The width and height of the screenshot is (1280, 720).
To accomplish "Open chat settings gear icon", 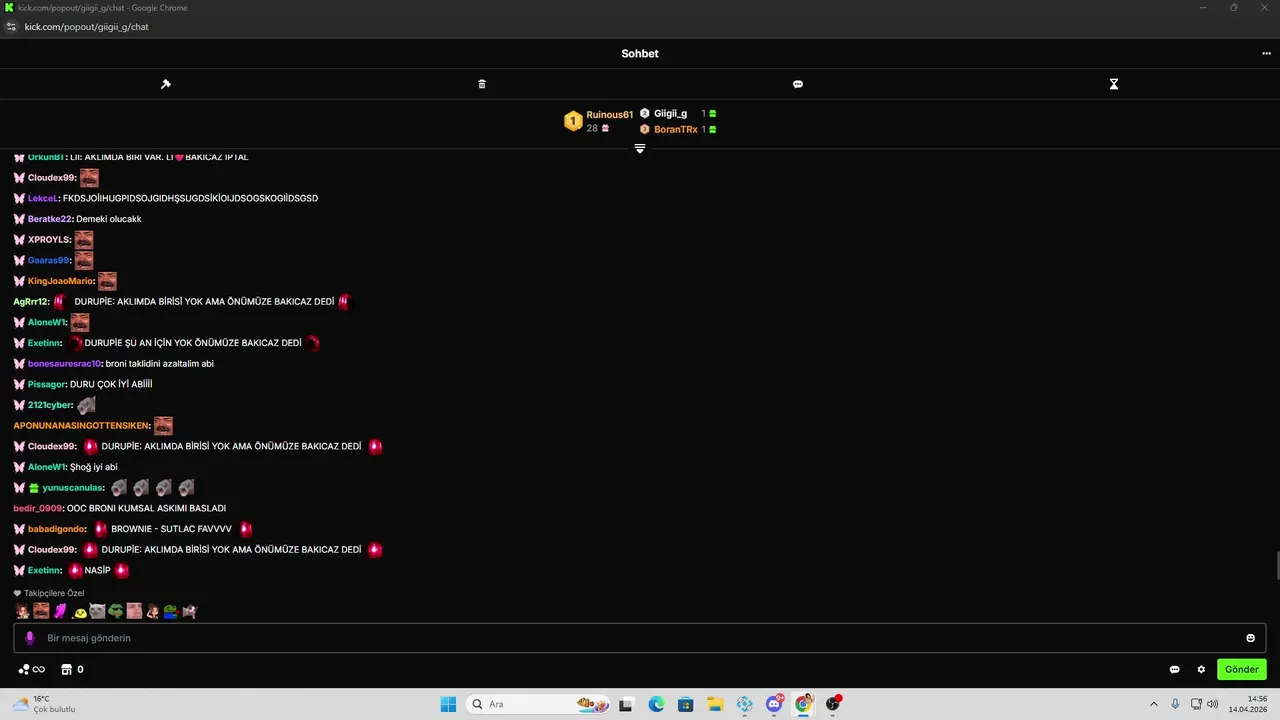I will [1201, 670].
